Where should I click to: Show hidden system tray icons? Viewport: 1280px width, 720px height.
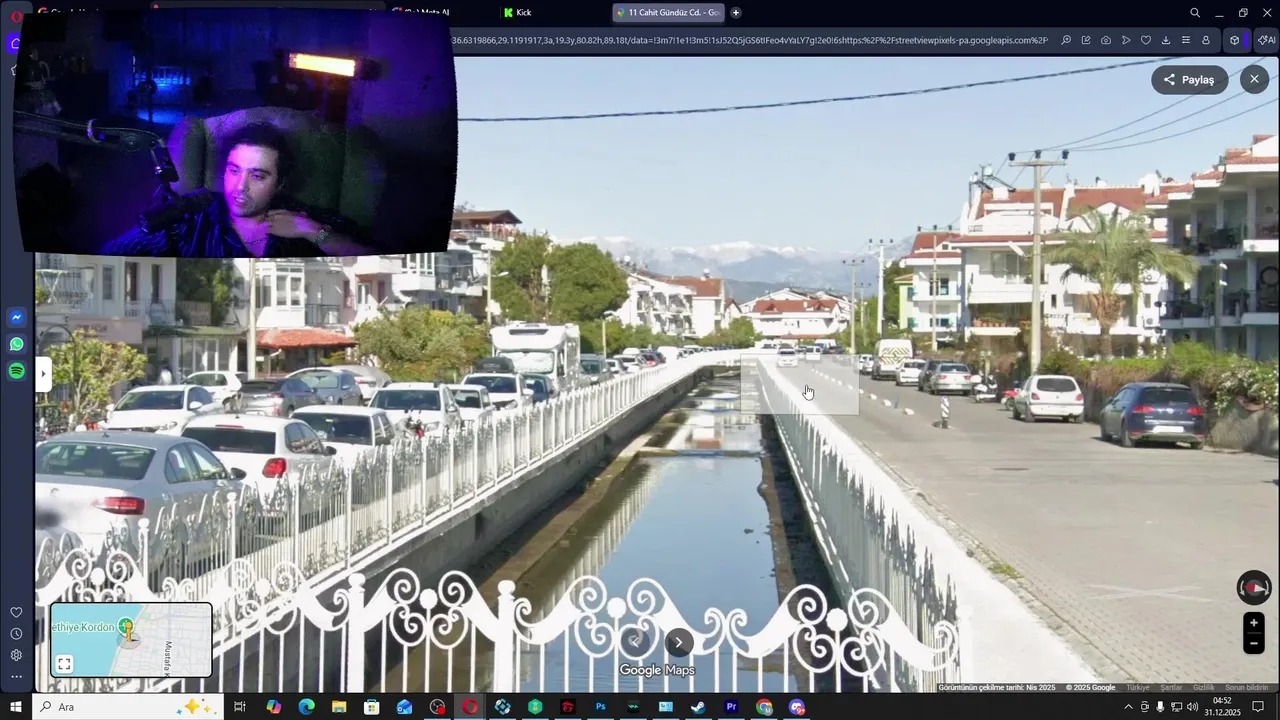pos(1129,707)
